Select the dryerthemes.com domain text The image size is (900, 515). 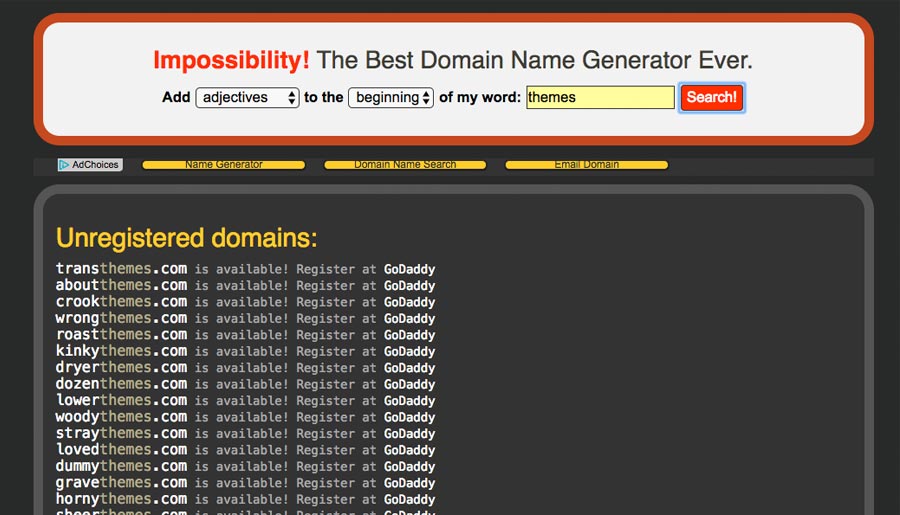[121, 367]
